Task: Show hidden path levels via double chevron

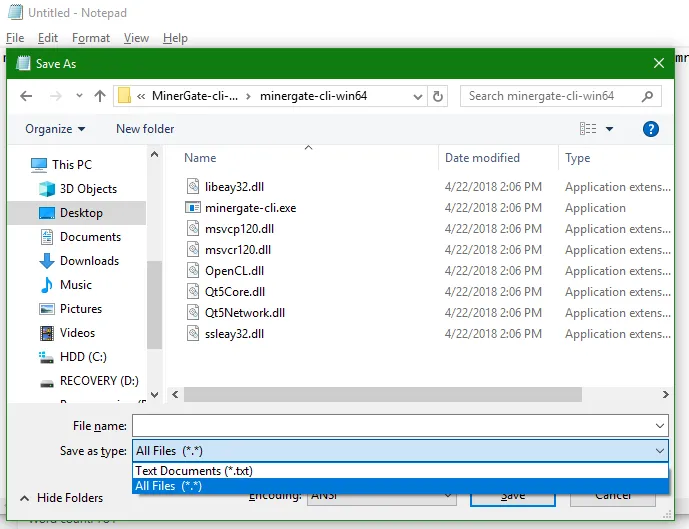Action: point(141,96)
